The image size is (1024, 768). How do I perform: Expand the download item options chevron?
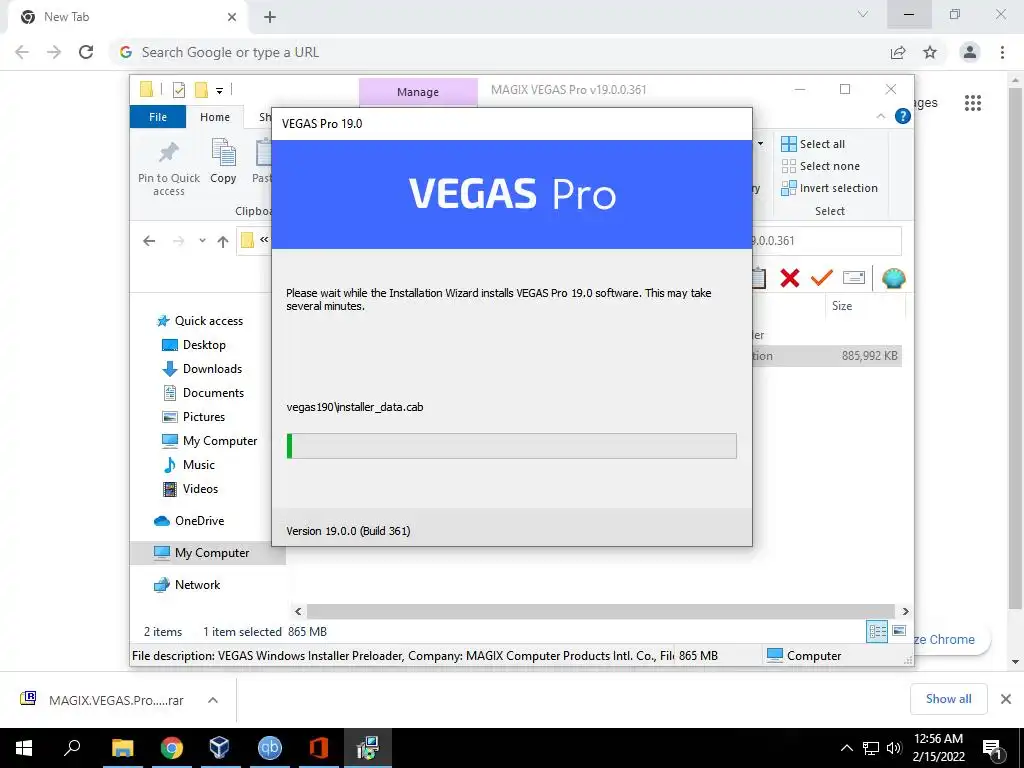(x=213, y=700)
